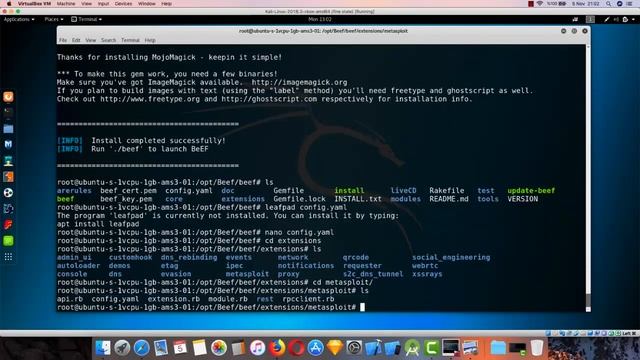Show all applications grid in Kali sidebar
The width and height of the screenshot is (640, 360).
8,257
